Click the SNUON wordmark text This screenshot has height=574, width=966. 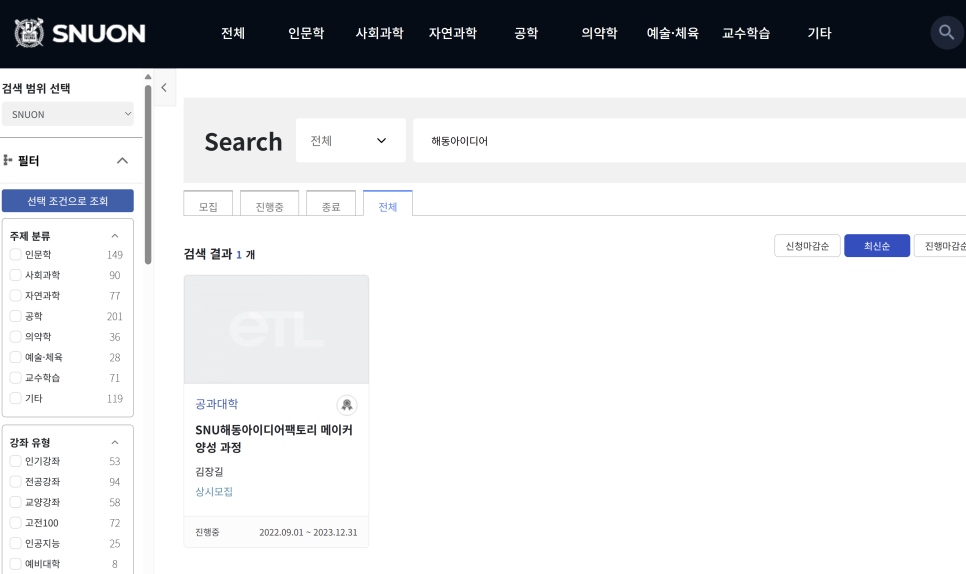pos(99,33)
